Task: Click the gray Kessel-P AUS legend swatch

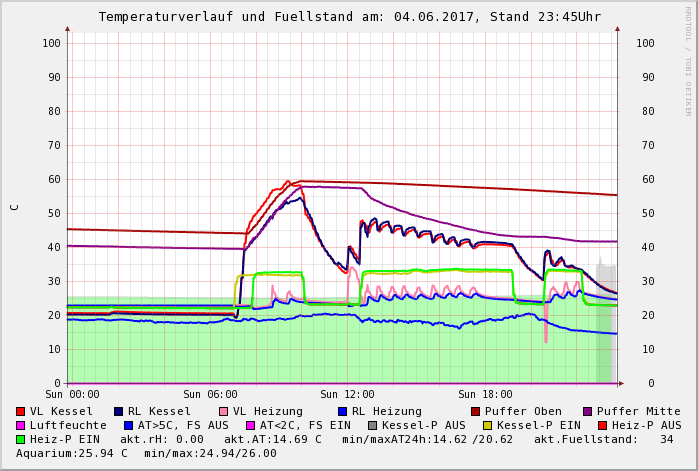Action: pyautogui.click(x=372, y=425)
